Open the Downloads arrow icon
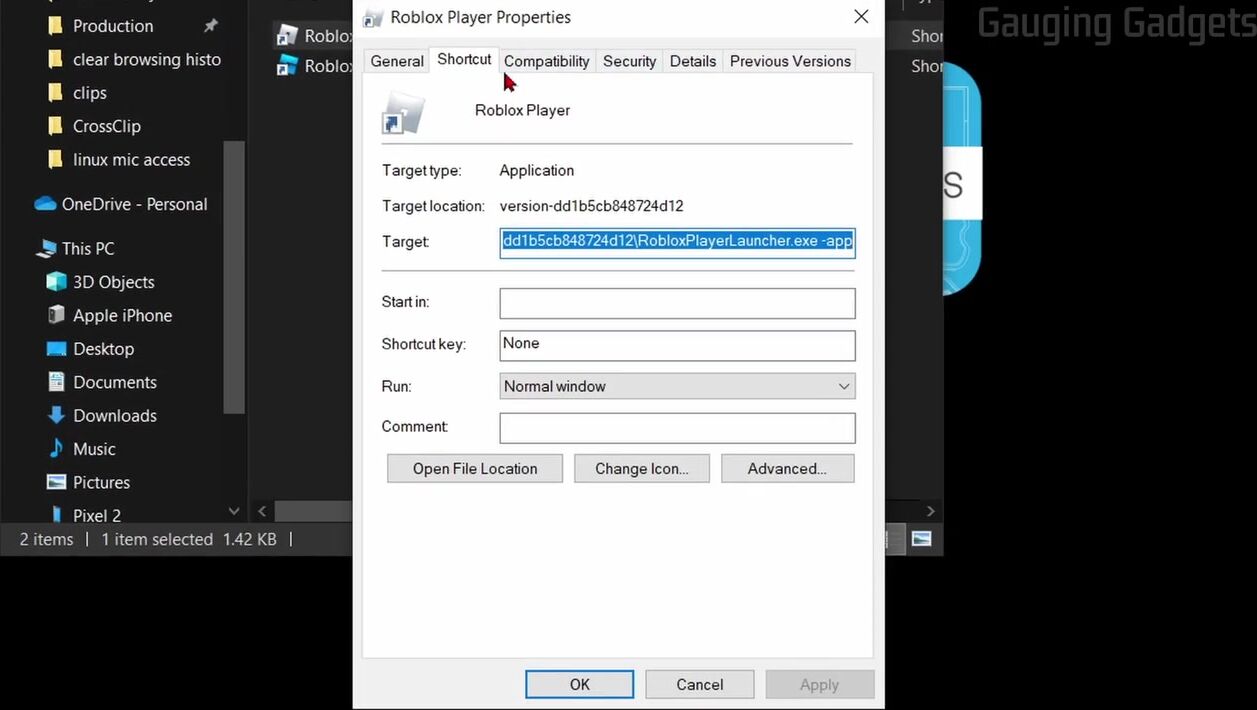Image resolution: width=1257 pixels, height=710 pixels. pos(57,416)
